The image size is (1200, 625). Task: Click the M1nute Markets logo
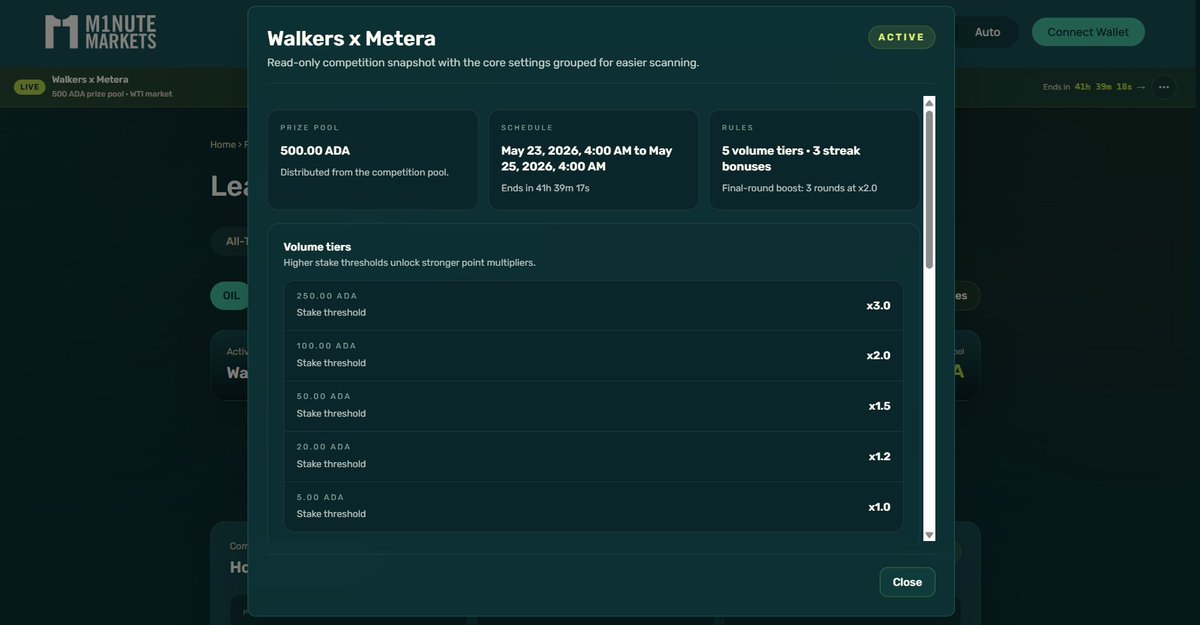pos(101,31)
